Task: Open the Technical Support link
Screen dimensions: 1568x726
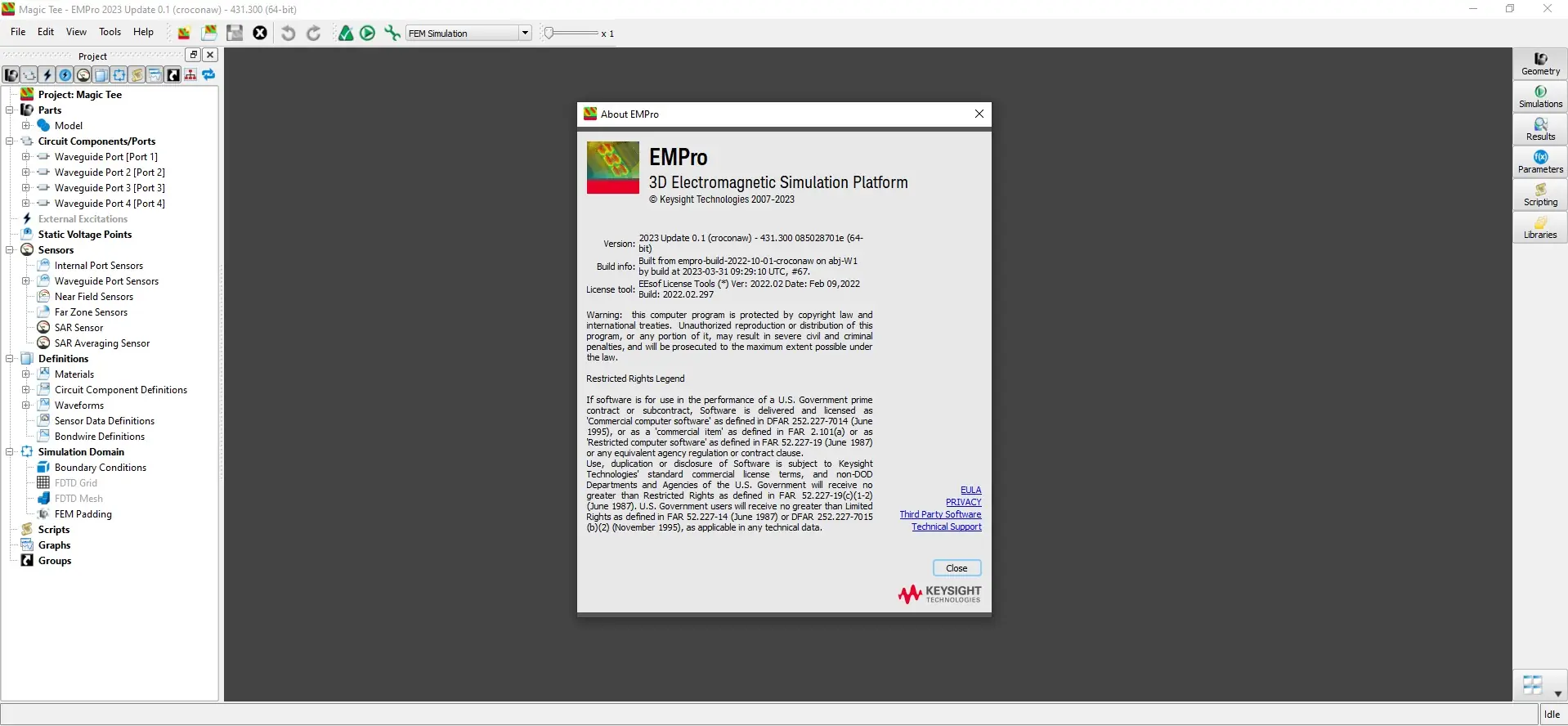Action: tap(947, 527)
